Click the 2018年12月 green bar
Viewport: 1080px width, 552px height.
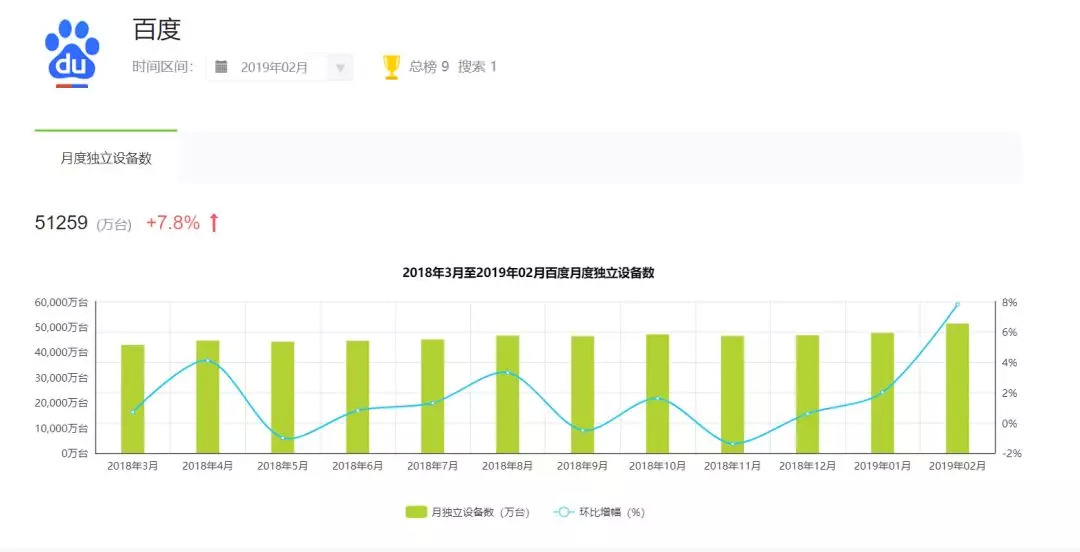[807, 394]
